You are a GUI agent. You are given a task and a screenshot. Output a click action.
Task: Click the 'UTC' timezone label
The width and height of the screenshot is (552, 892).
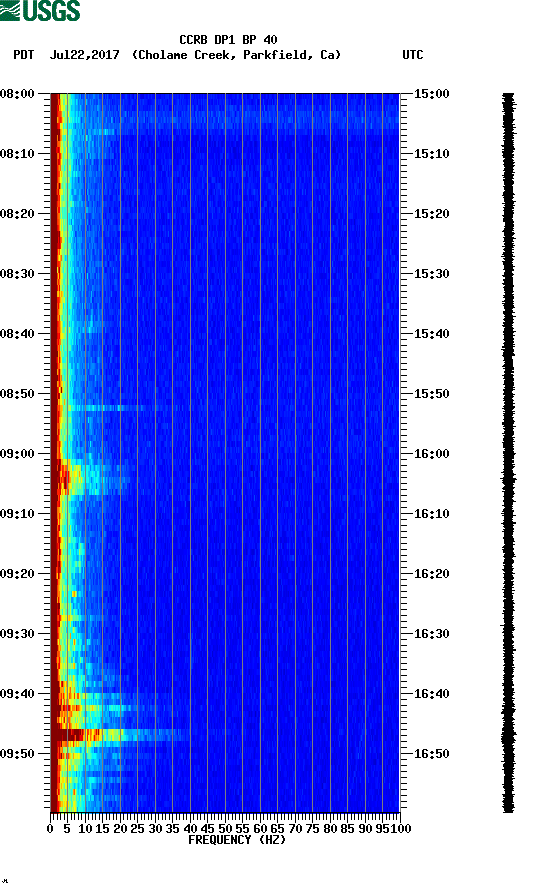(x=413, y=55)
